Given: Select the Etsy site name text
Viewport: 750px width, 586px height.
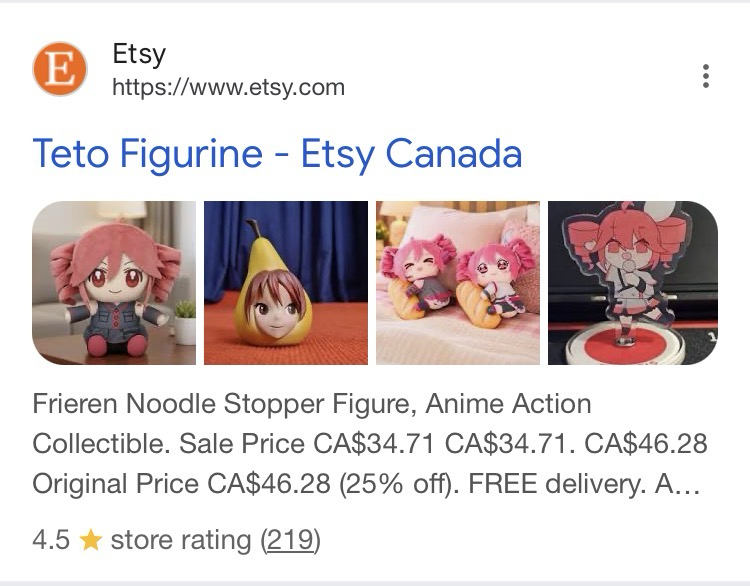Looking at the screenshot, I should point(139,53).
